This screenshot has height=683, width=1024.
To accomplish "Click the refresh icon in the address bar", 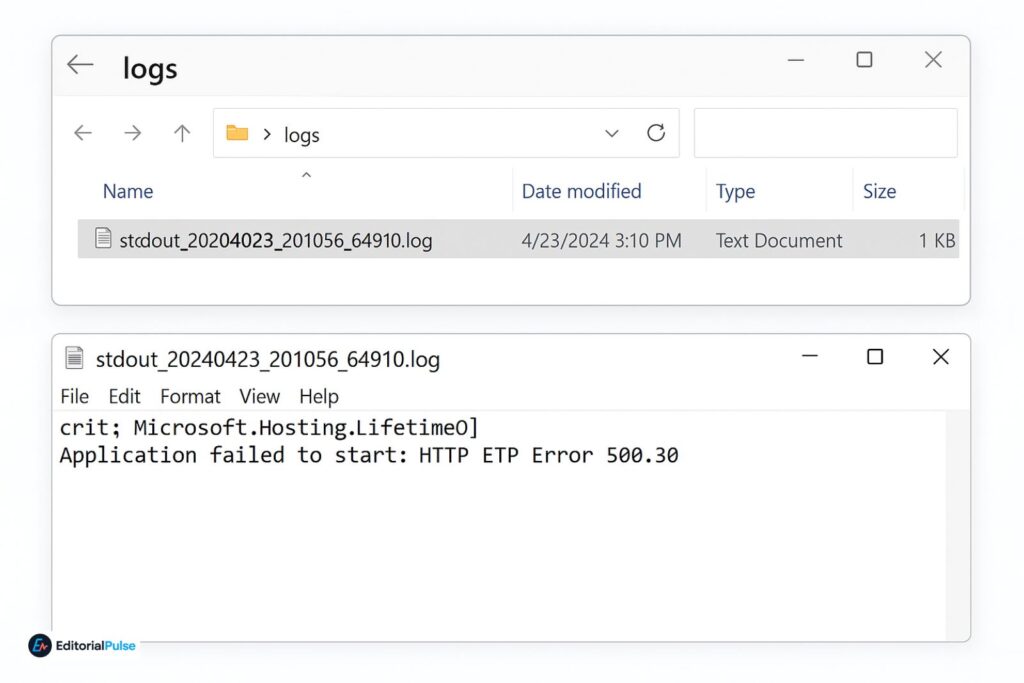I will [656, 133].
